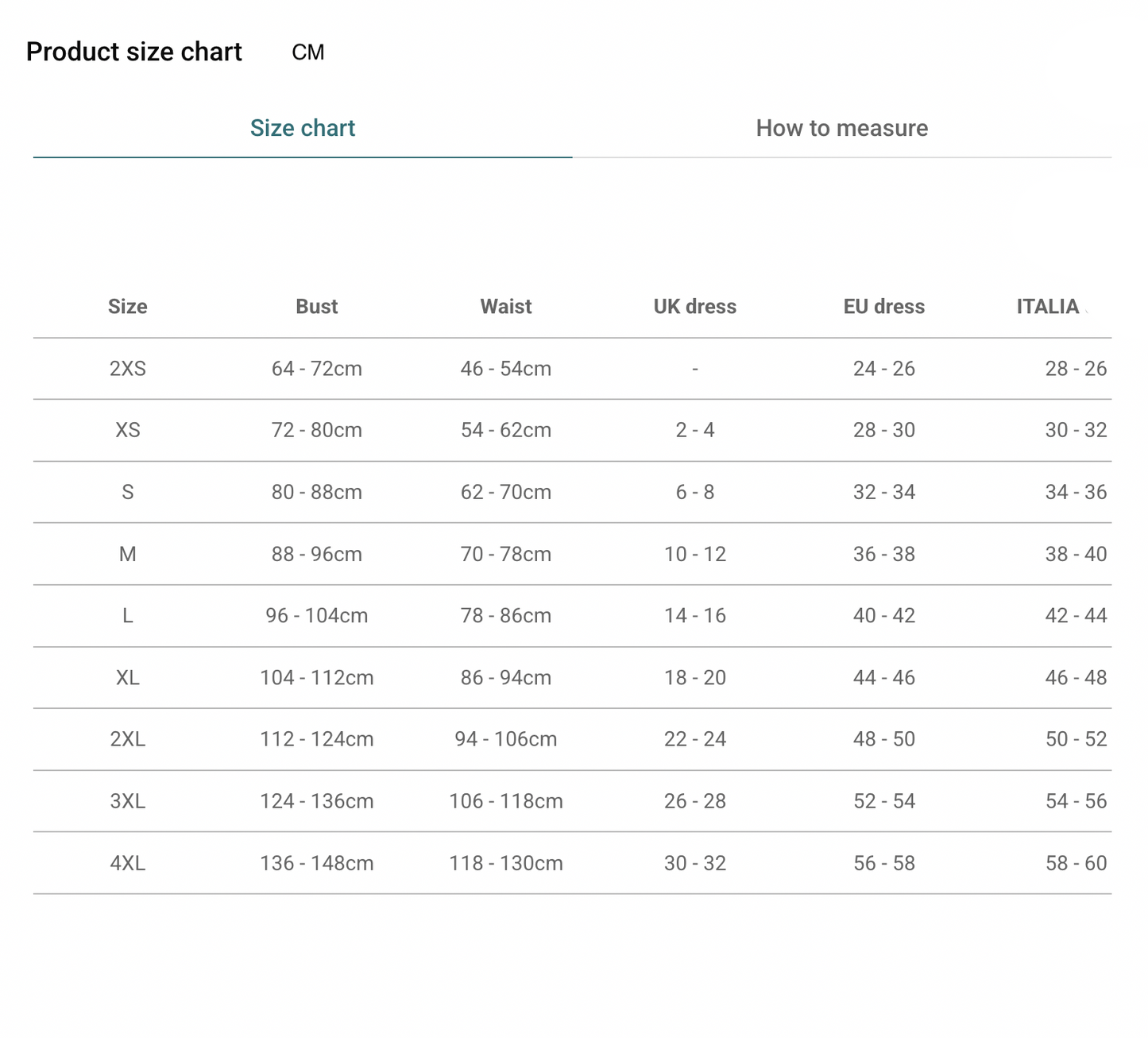Click the EU dress column header
1148x1038 pixels.
(x=883, y=307)
